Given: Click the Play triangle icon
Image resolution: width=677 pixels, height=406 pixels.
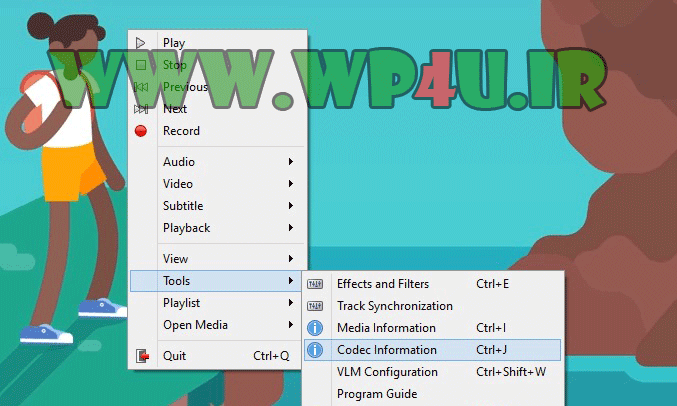Looking at the screenshot, I should pyautogui.click(x=140, y=43).
